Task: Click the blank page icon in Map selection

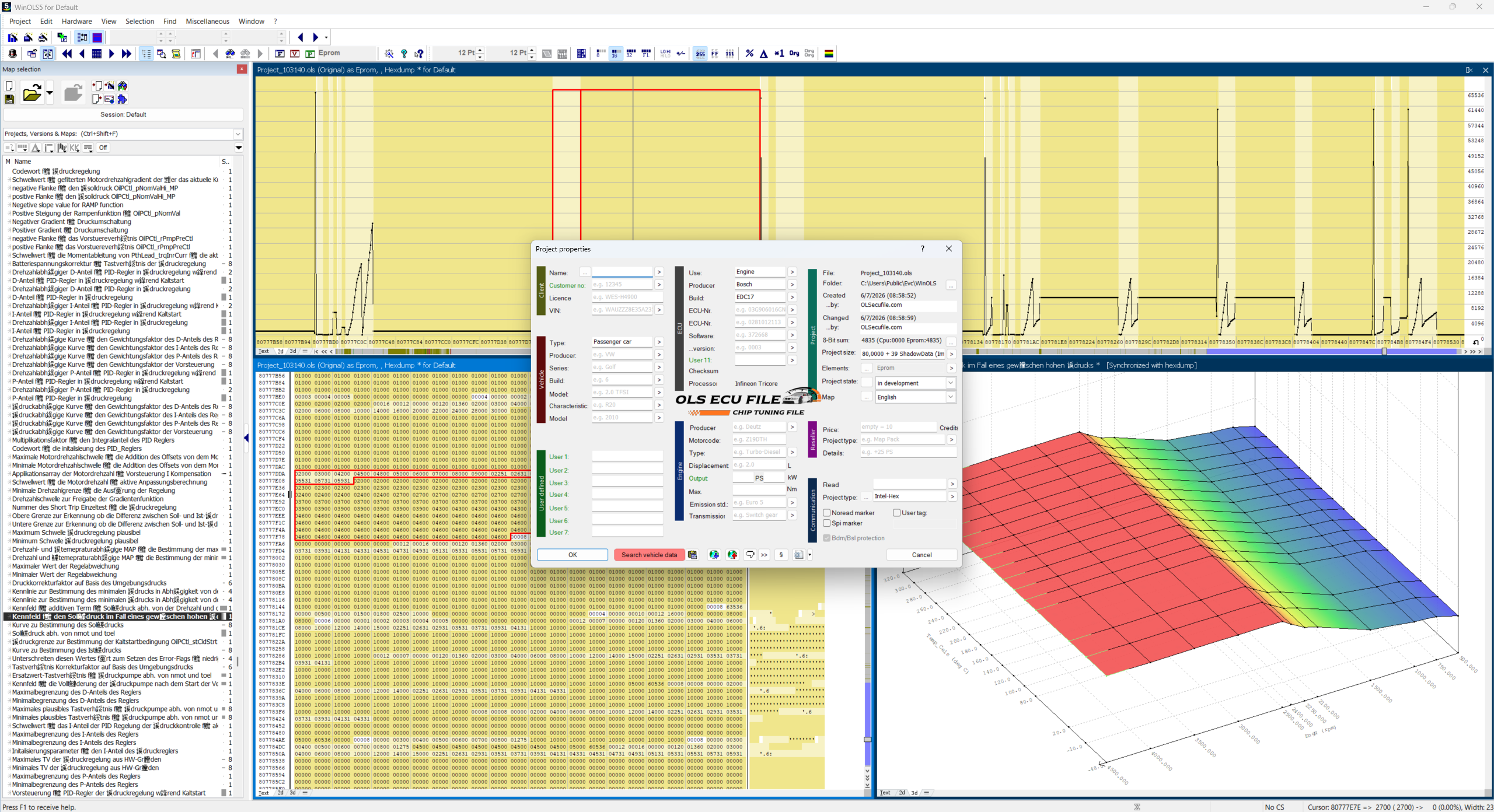Action: click(x=9, y=86)
